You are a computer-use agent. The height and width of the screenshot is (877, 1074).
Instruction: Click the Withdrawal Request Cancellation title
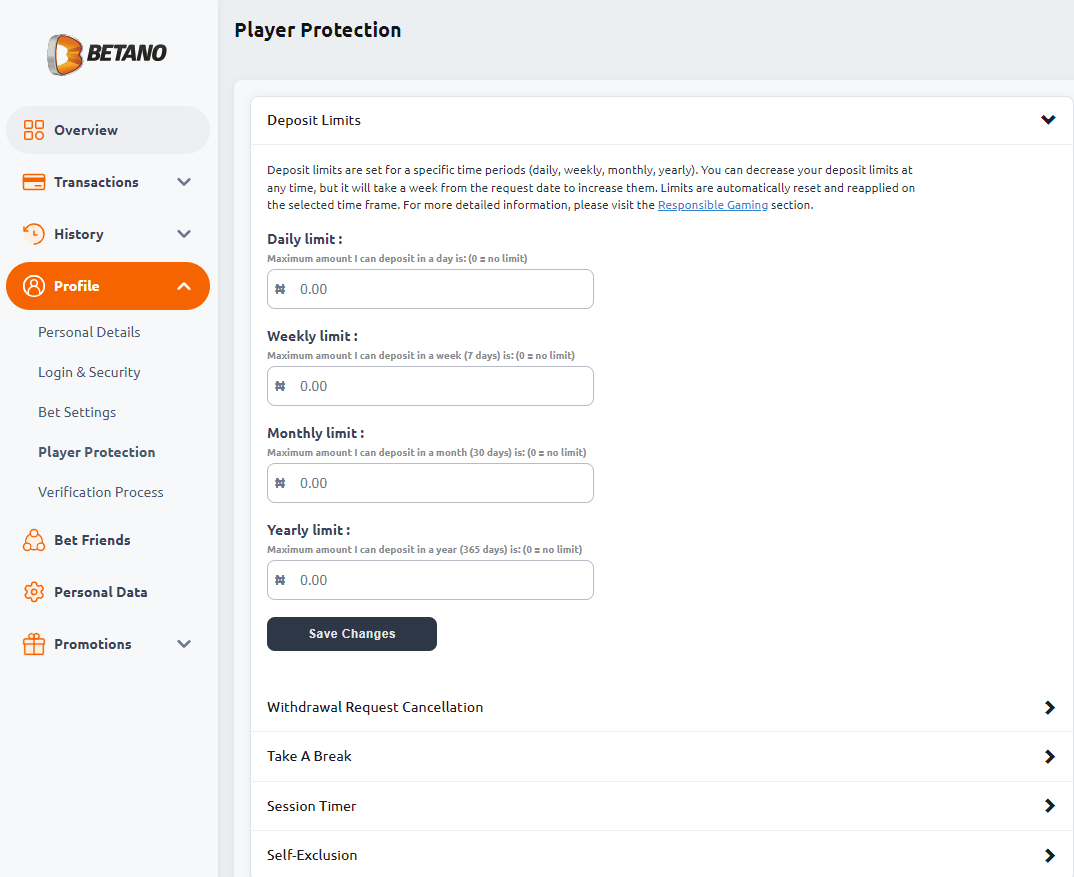(375, 707)
